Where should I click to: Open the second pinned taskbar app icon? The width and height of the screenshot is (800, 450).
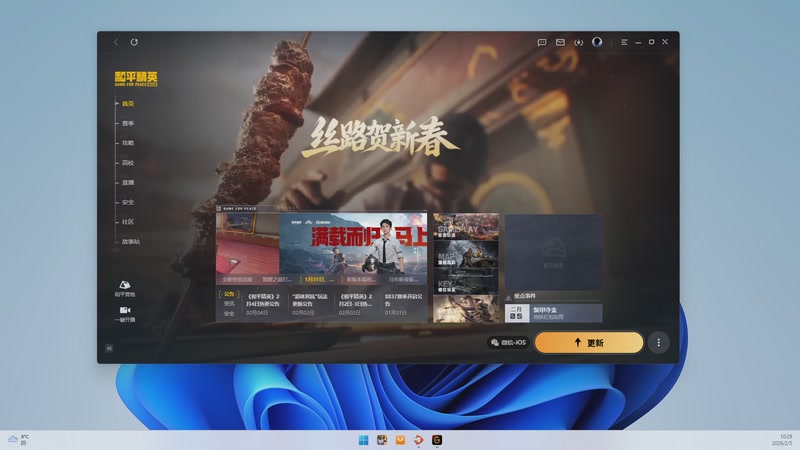[x=382, y=440]
